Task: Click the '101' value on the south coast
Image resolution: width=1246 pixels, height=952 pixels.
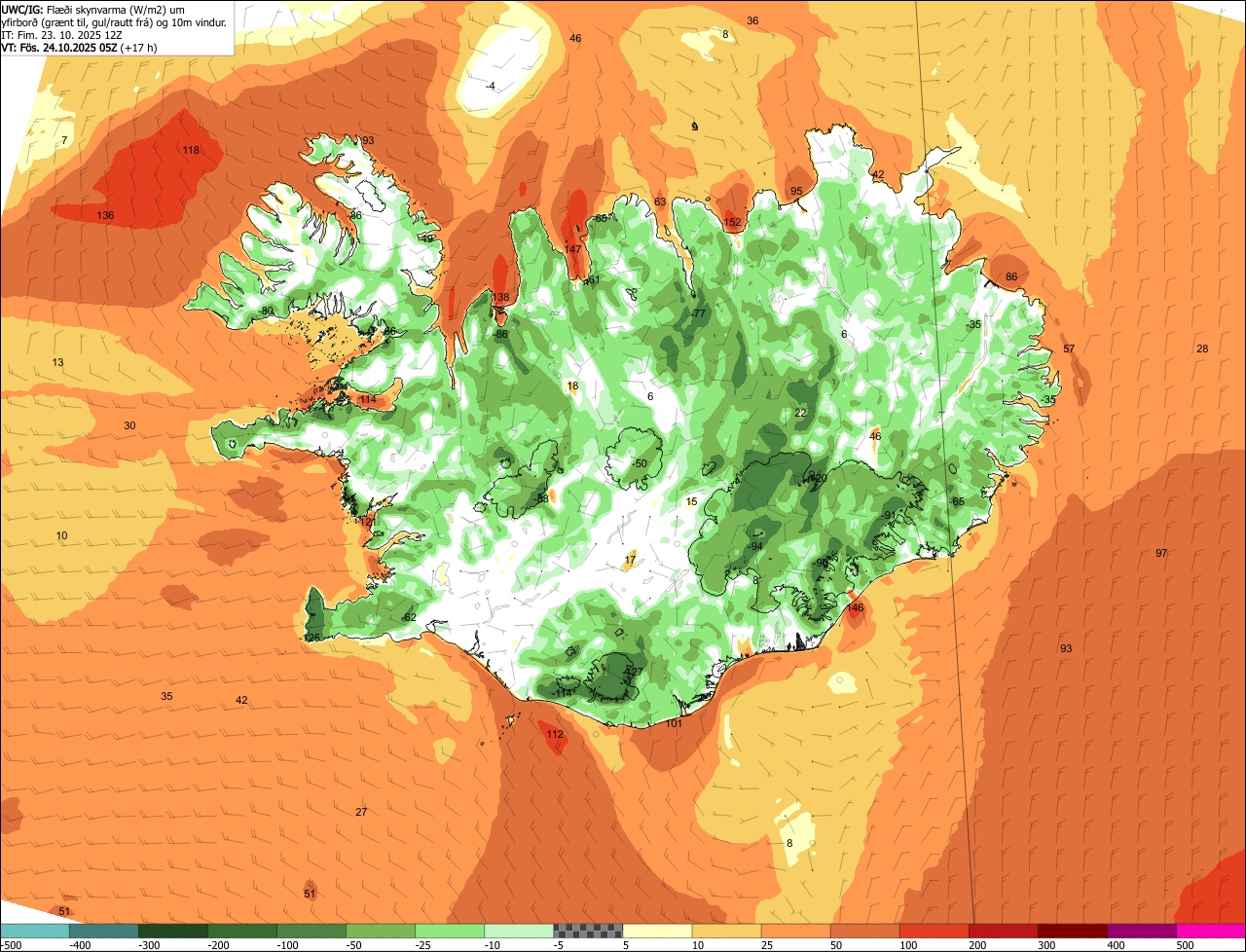Action: click(674, 723)
